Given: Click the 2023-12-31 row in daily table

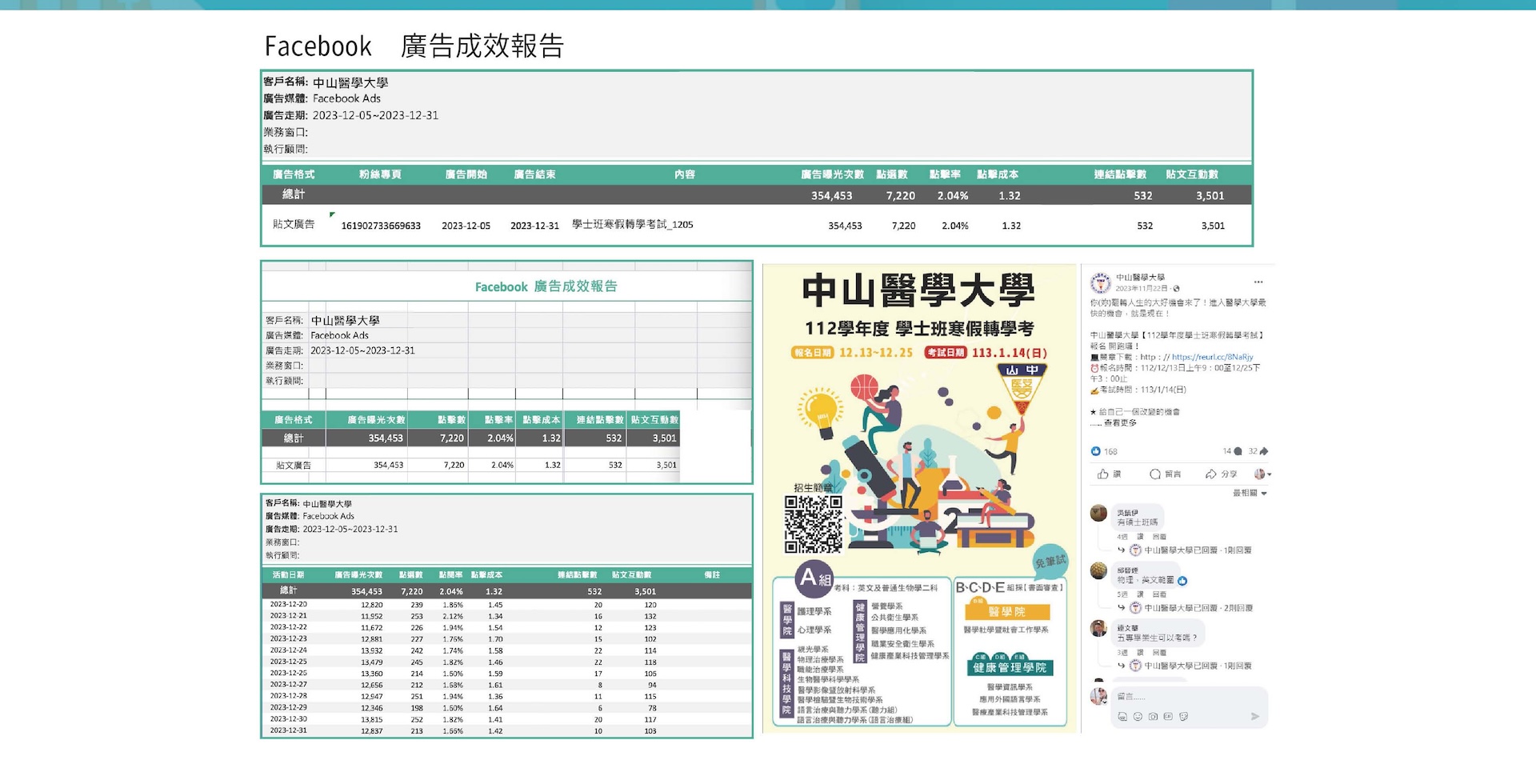Looking at the screenshot, I should 507,730.
